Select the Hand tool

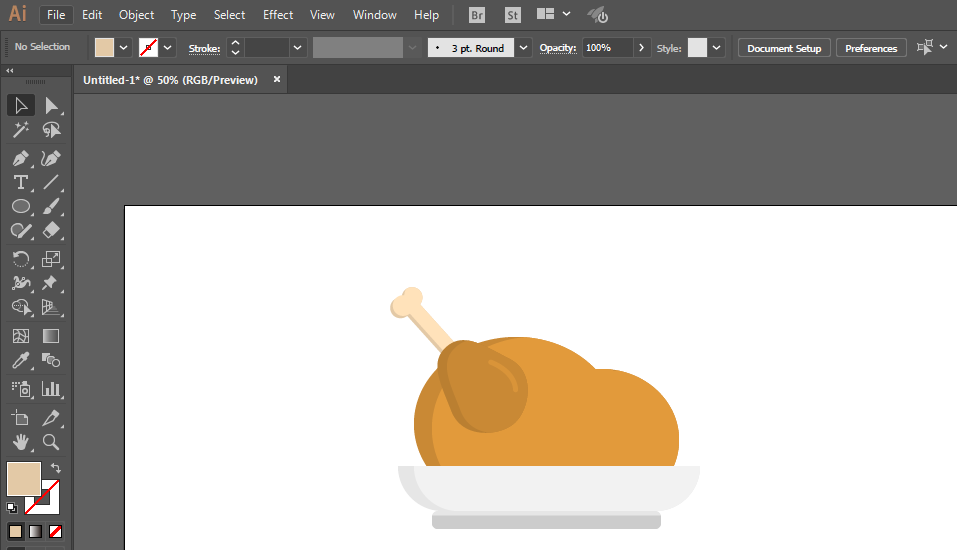pos(20,442)
